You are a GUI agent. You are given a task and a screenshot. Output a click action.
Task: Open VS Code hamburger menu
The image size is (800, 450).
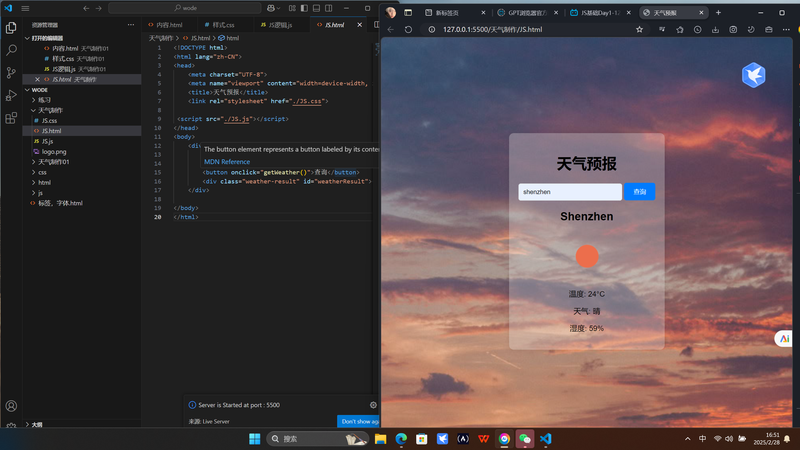pyautogui.click(x=25, y=8)
